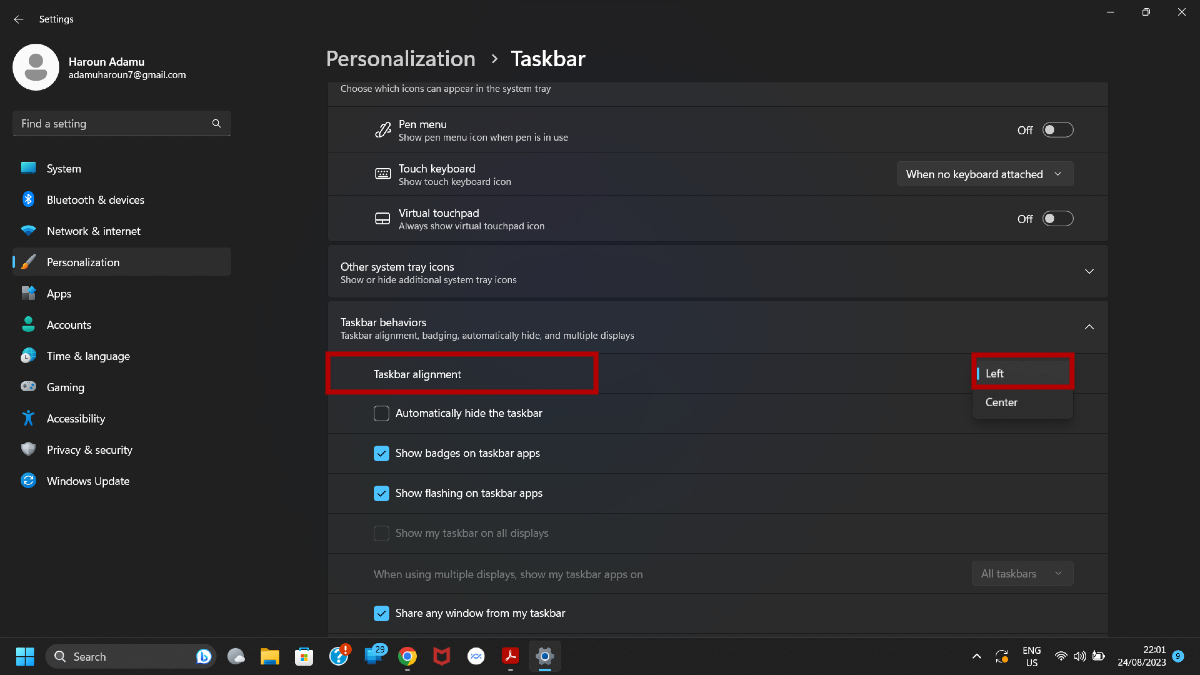Image resolution: width=1200 pixels, height=675 pixels.
Task: Open the Accessibility icon in sidebar
Action: click(28, 418)
